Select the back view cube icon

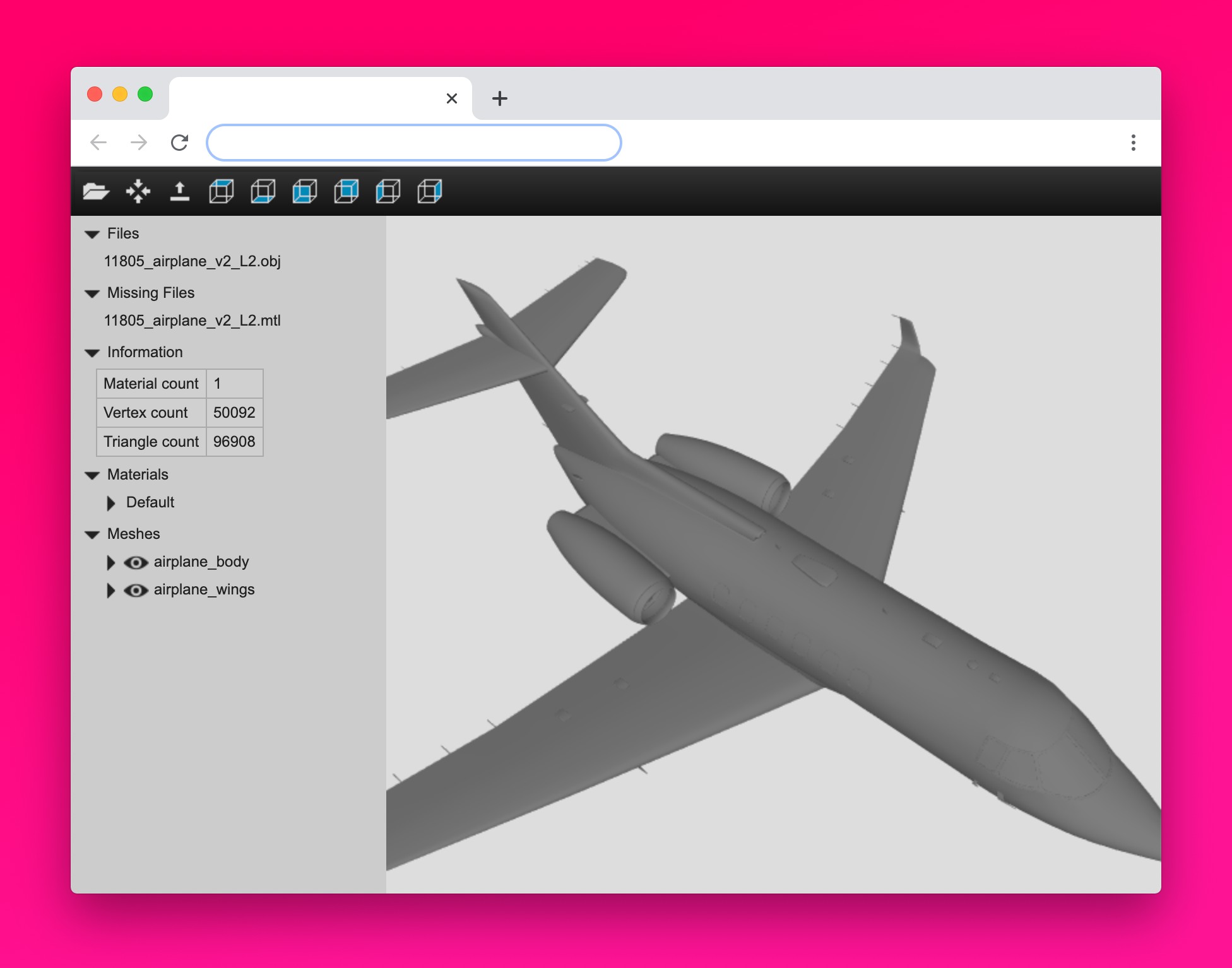pyautogui.click(x=346, y=191)
